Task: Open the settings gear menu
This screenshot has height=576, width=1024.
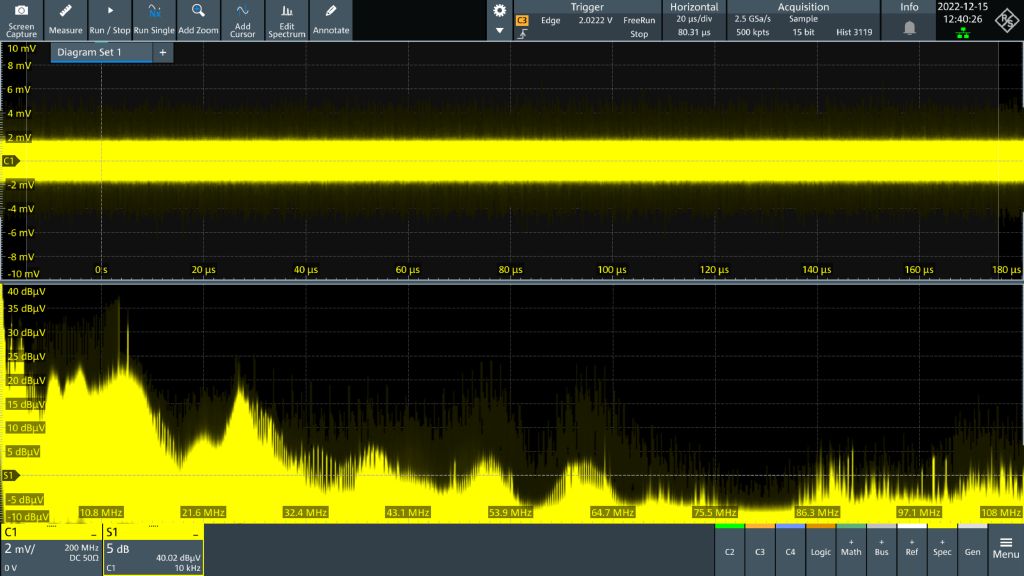Action: click(x=499, y=11)
